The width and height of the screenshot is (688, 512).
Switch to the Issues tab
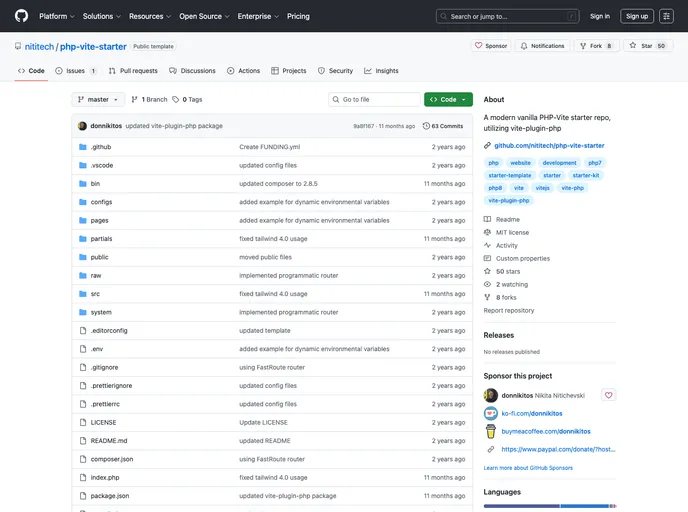(x=75, y=71)
